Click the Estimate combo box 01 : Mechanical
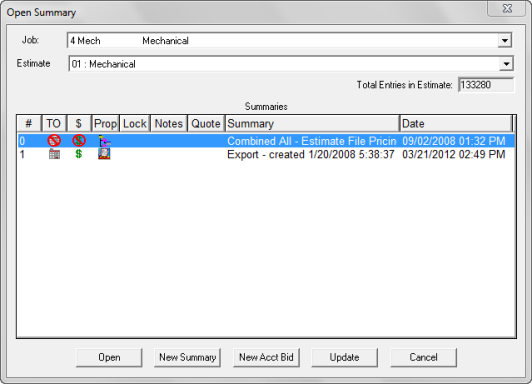This screenshot has height=384, width=532. [x=291, y=64]
